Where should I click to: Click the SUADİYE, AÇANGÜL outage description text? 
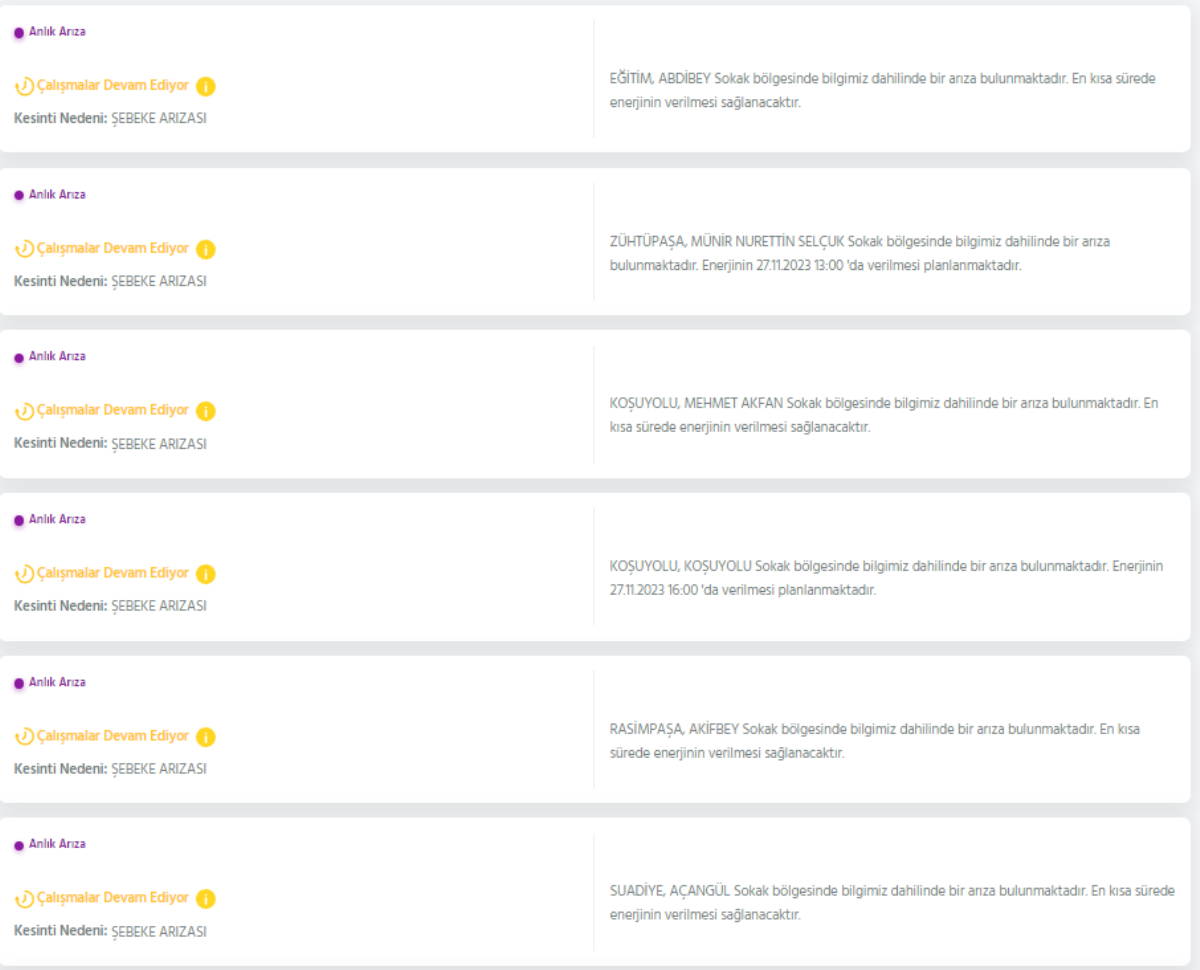click(x=892, y=902)
